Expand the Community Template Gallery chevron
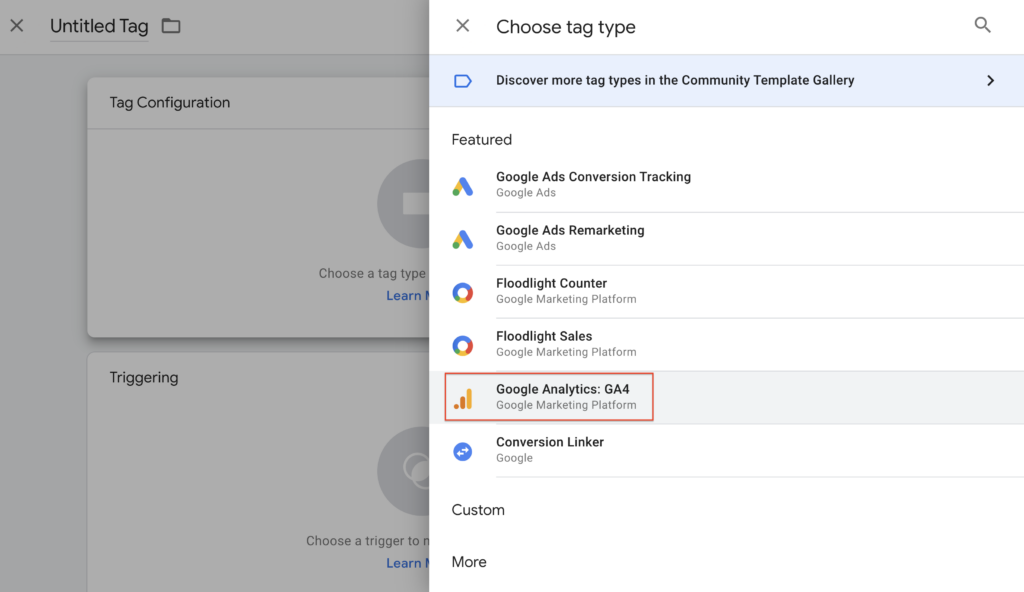Viewport: 1024px width, 592px height. pyautogui.click(x=990, y=80)
